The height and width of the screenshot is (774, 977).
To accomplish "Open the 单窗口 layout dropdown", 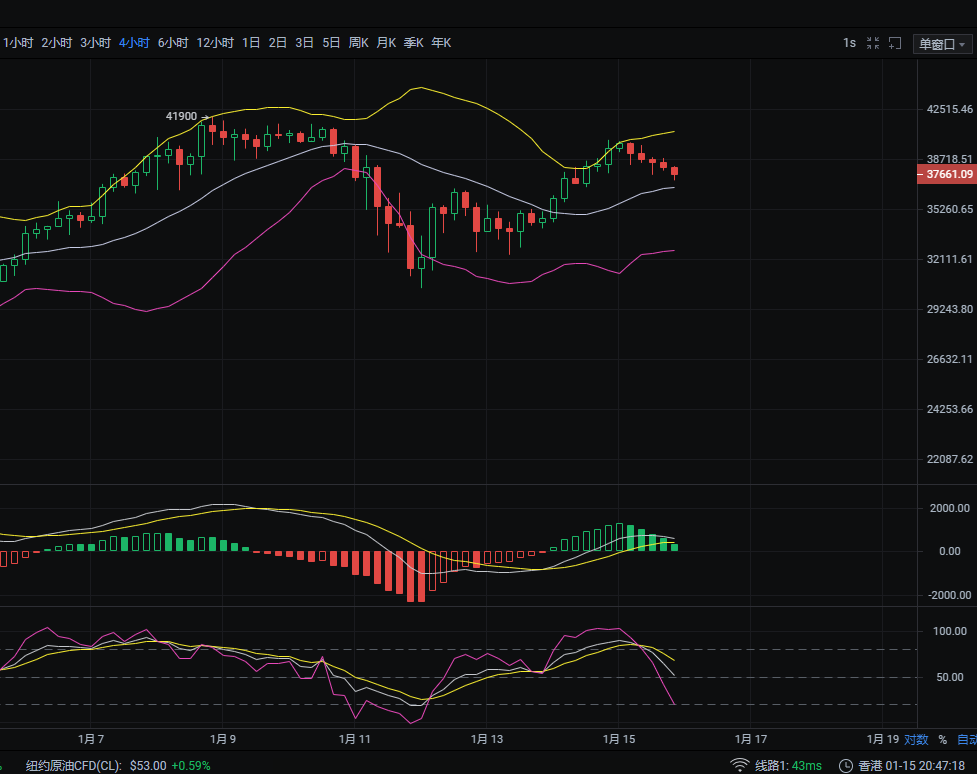I will tap(943, 44).
